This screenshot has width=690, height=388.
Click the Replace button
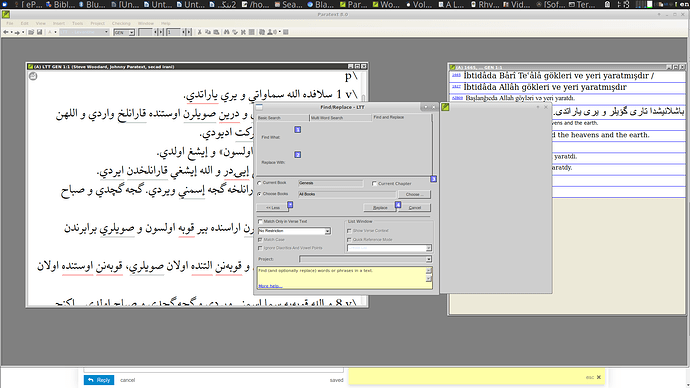tap(380, 208)
